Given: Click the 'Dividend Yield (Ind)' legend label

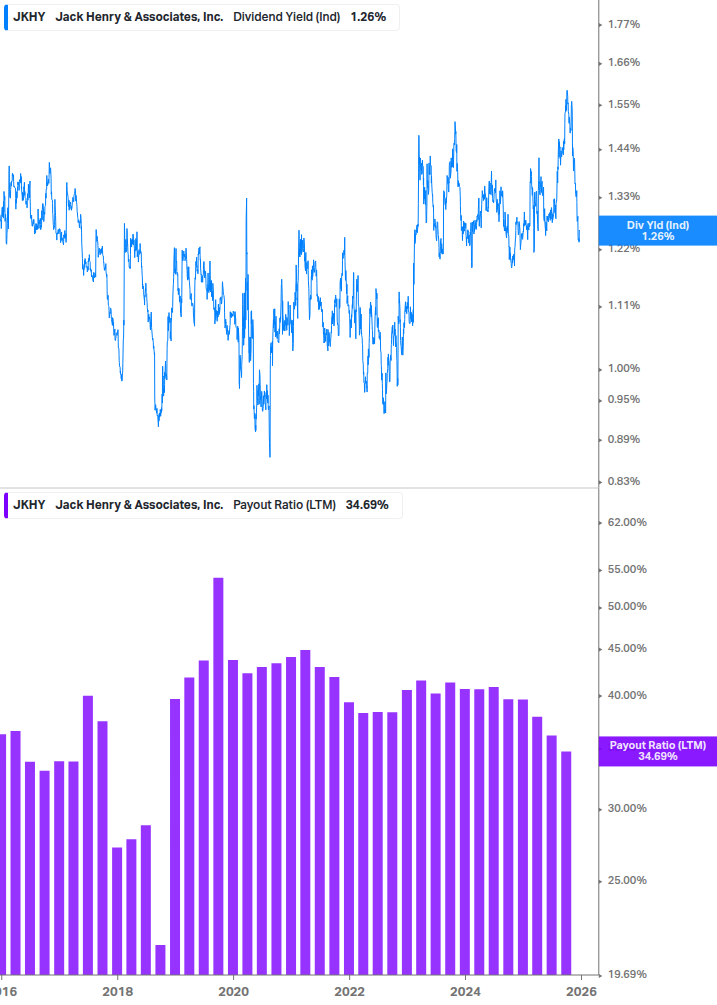Looking at the screenshot, I should (288, 17).
